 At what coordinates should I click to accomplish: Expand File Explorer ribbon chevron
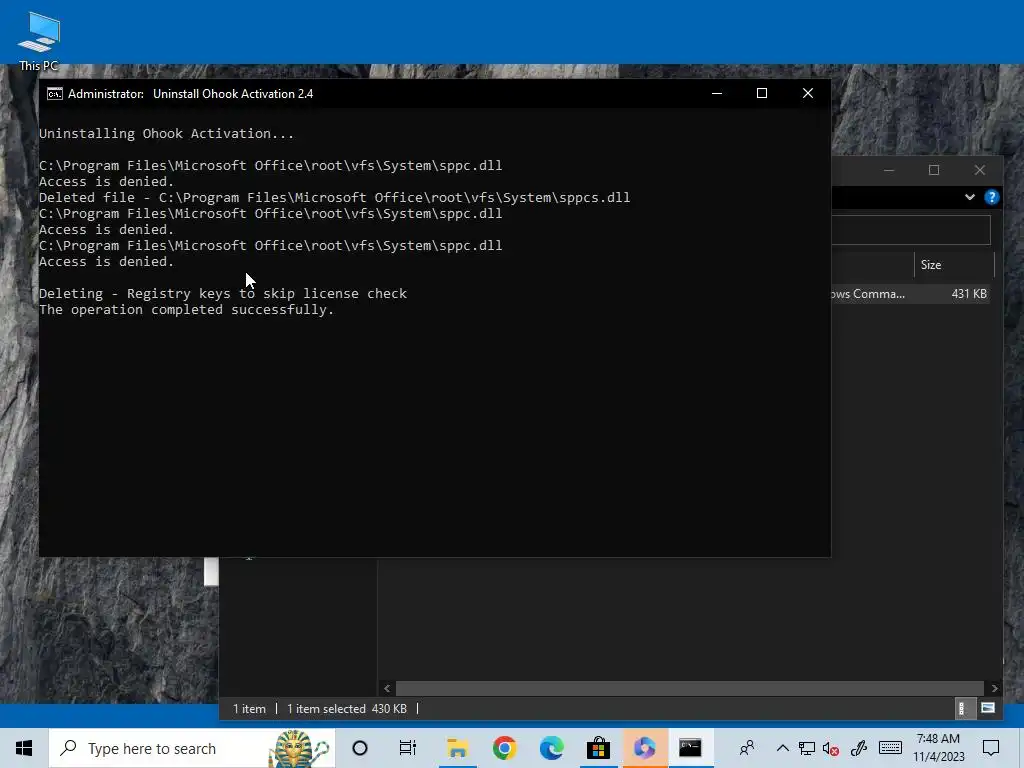[970, 197]
